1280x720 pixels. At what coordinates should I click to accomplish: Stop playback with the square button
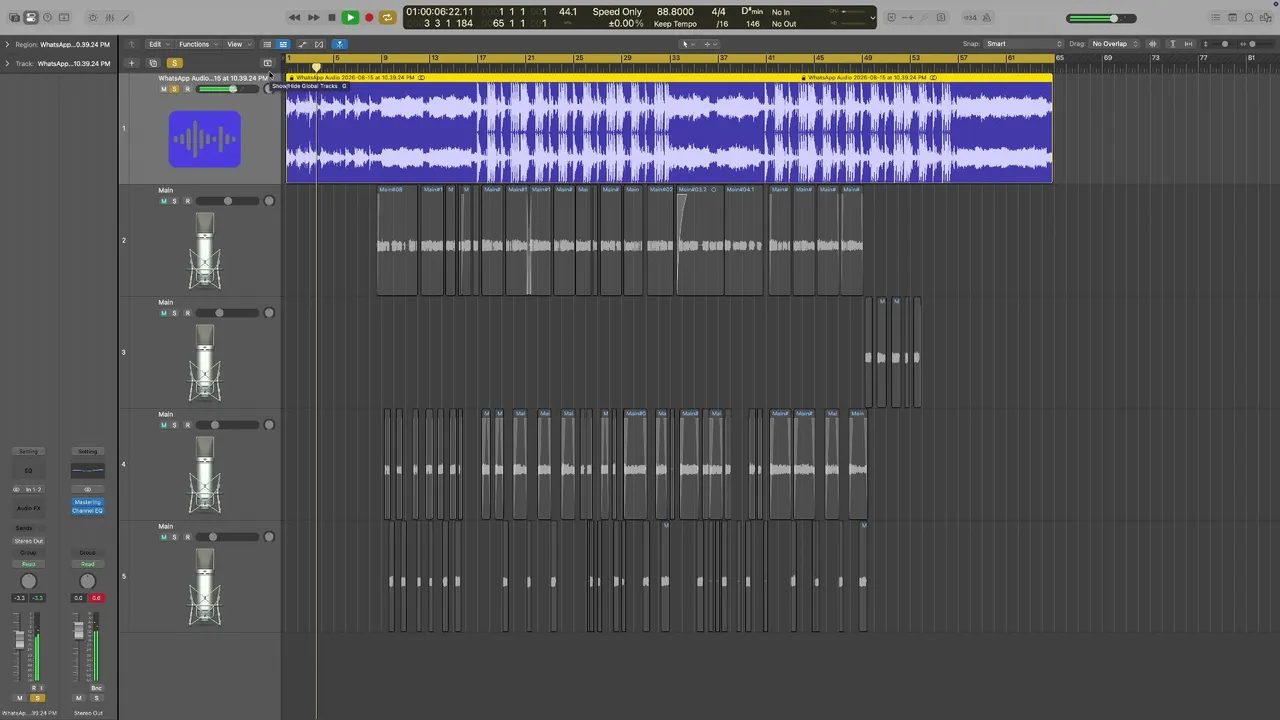332,17
